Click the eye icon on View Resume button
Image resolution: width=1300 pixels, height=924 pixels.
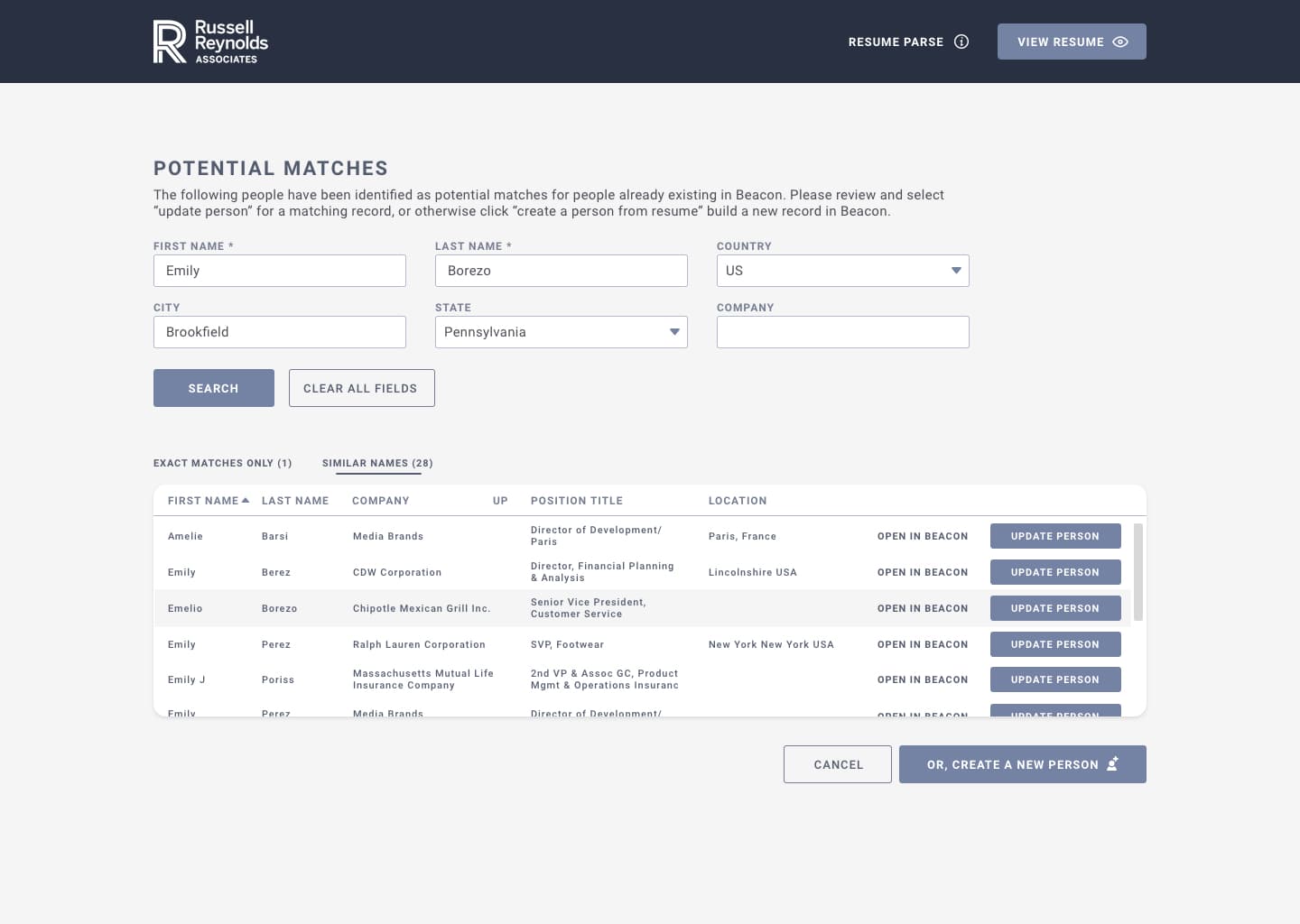pyautogui.click(x=1119, y=42)
